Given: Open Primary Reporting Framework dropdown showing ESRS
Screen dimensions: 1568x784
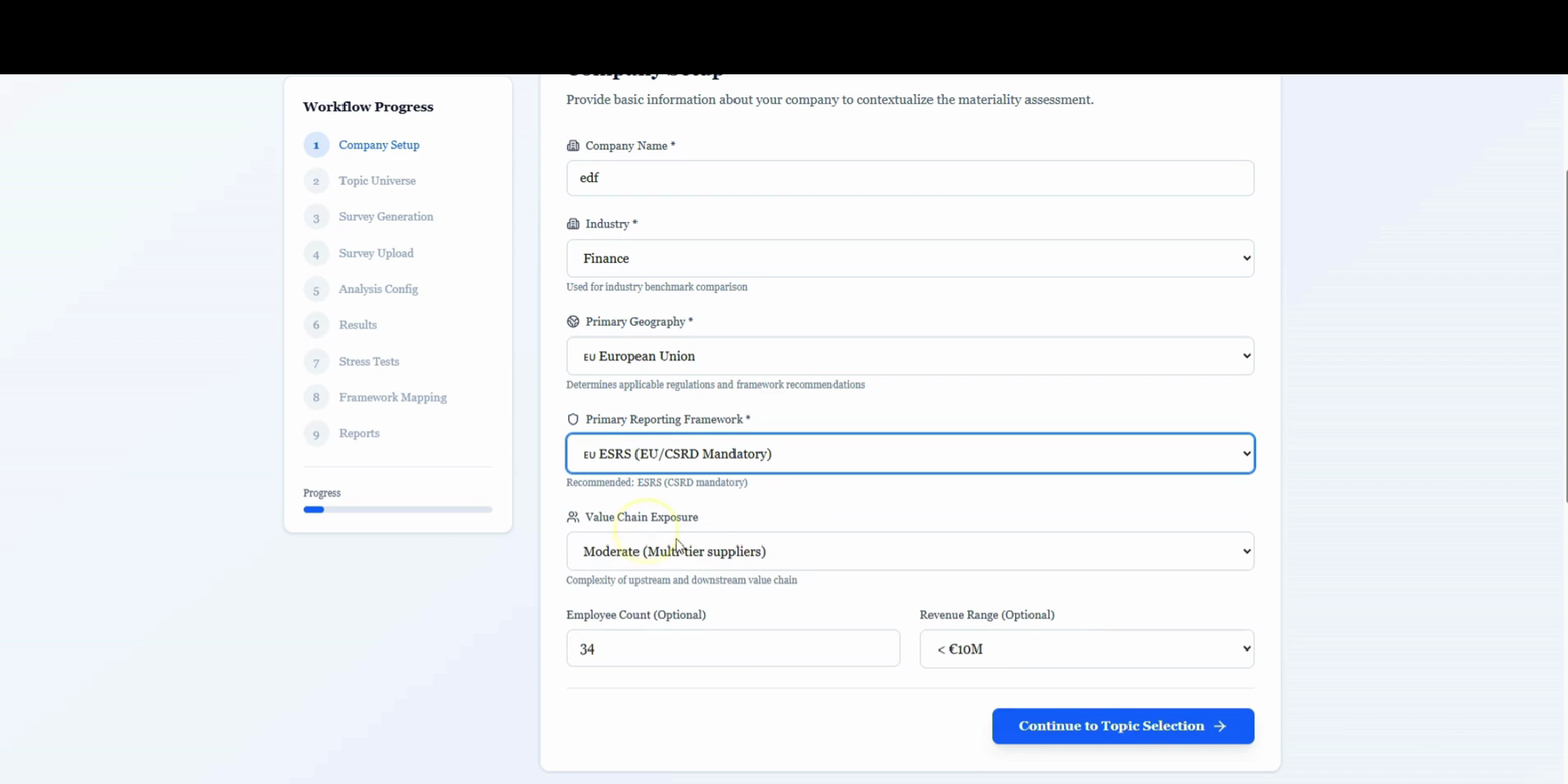Looking at the screenshot, I should pos(910,453).
